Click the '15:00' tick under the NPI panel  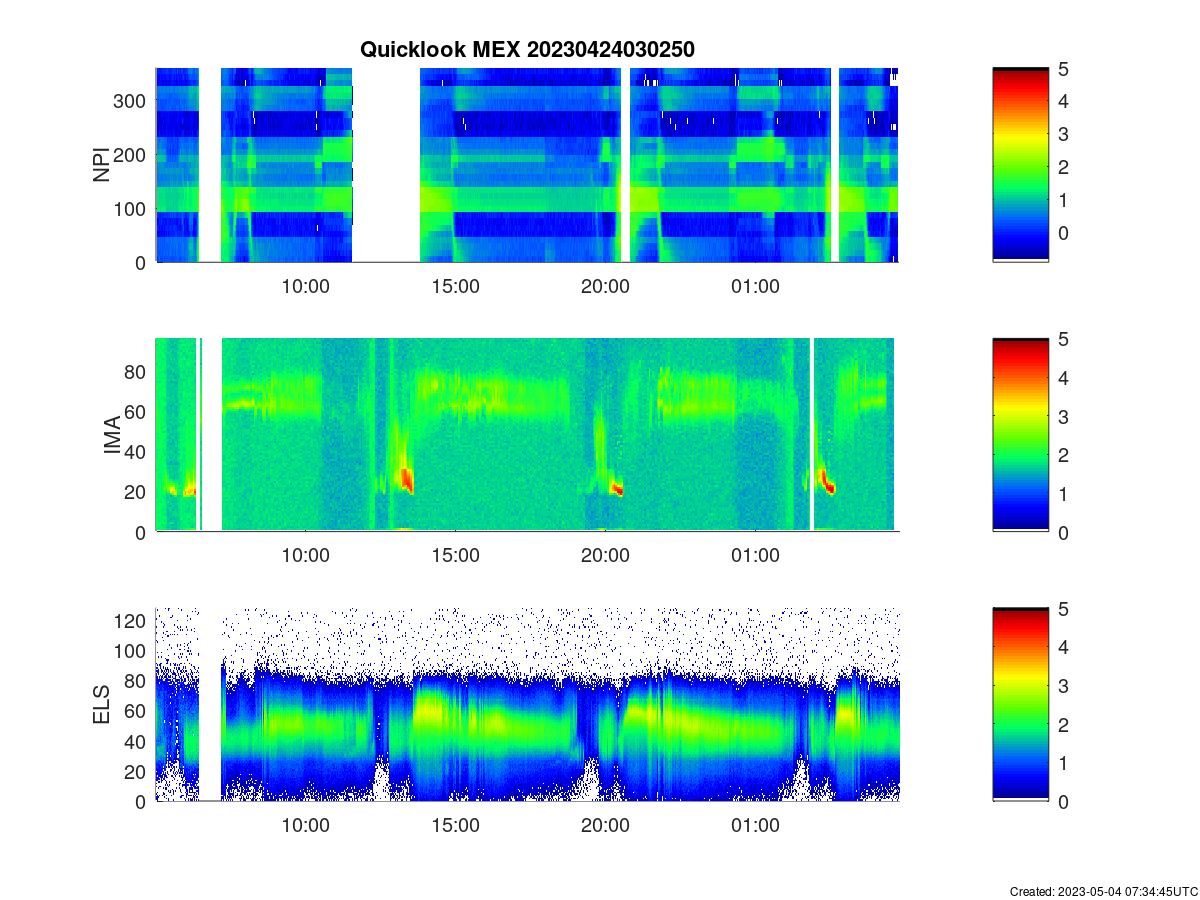click(455, 286)
